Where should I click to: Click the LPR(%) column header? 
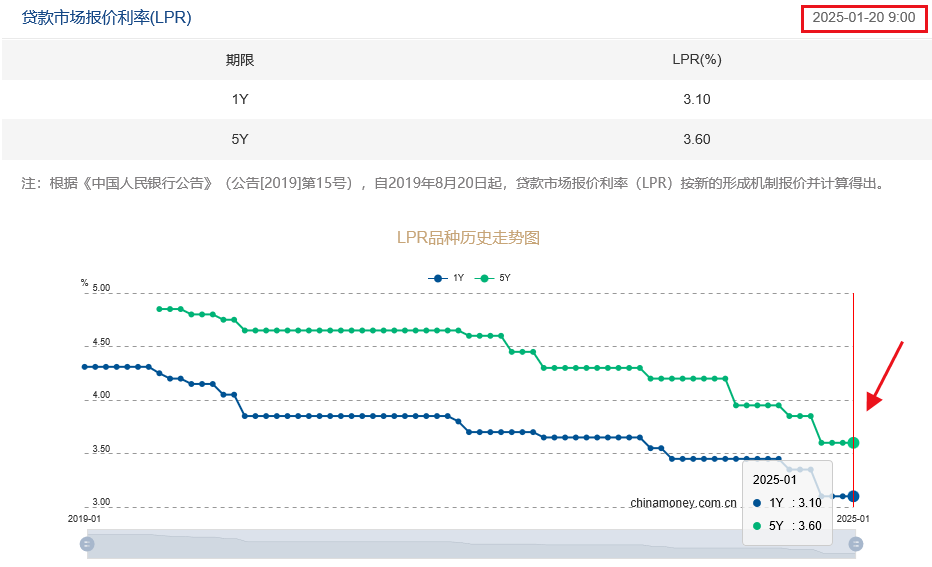pyautogui.click(x=697, y=59)
